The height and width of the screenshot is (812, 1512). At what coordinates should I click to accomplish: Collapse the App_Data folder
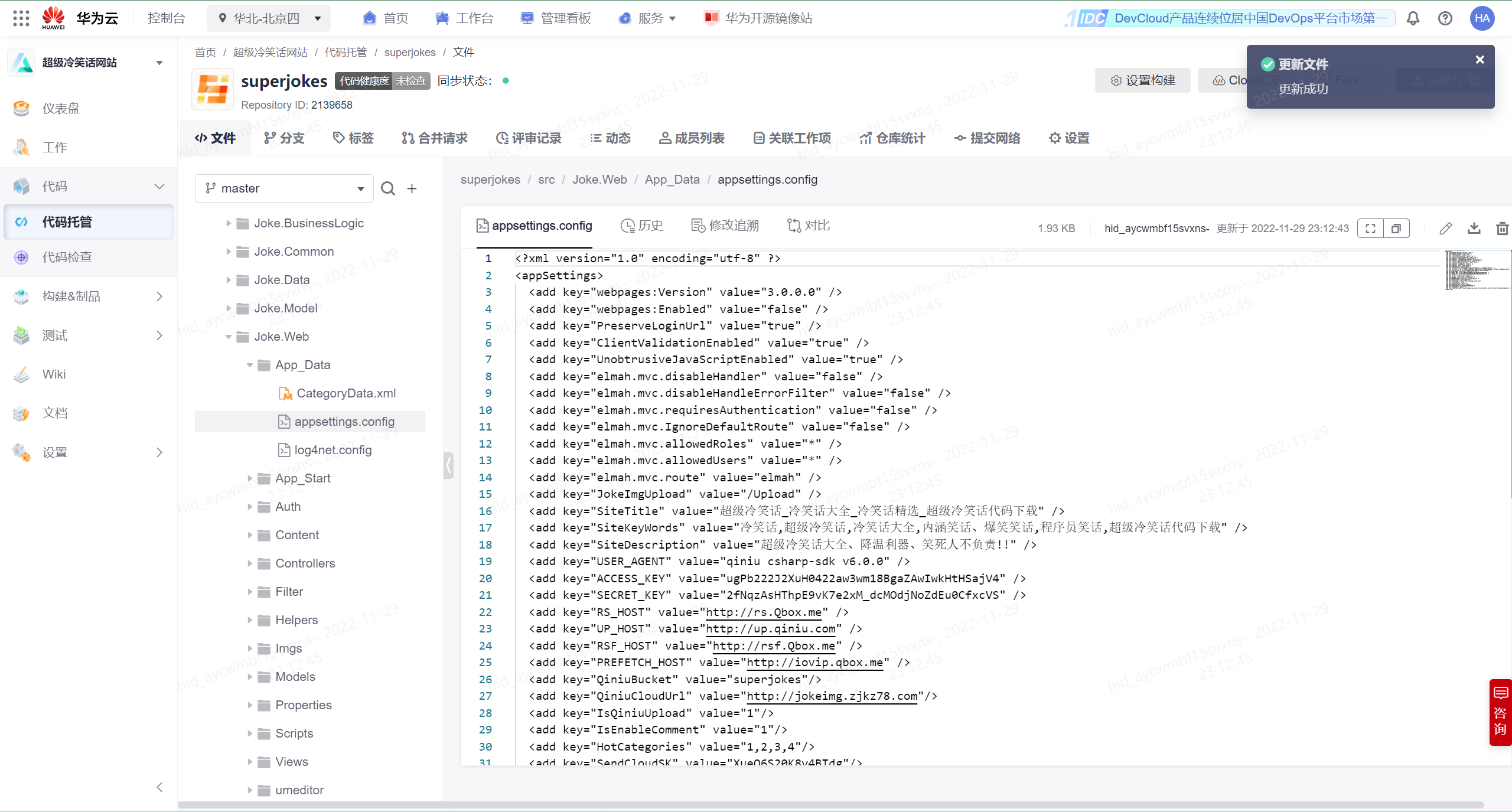(249, 365)
